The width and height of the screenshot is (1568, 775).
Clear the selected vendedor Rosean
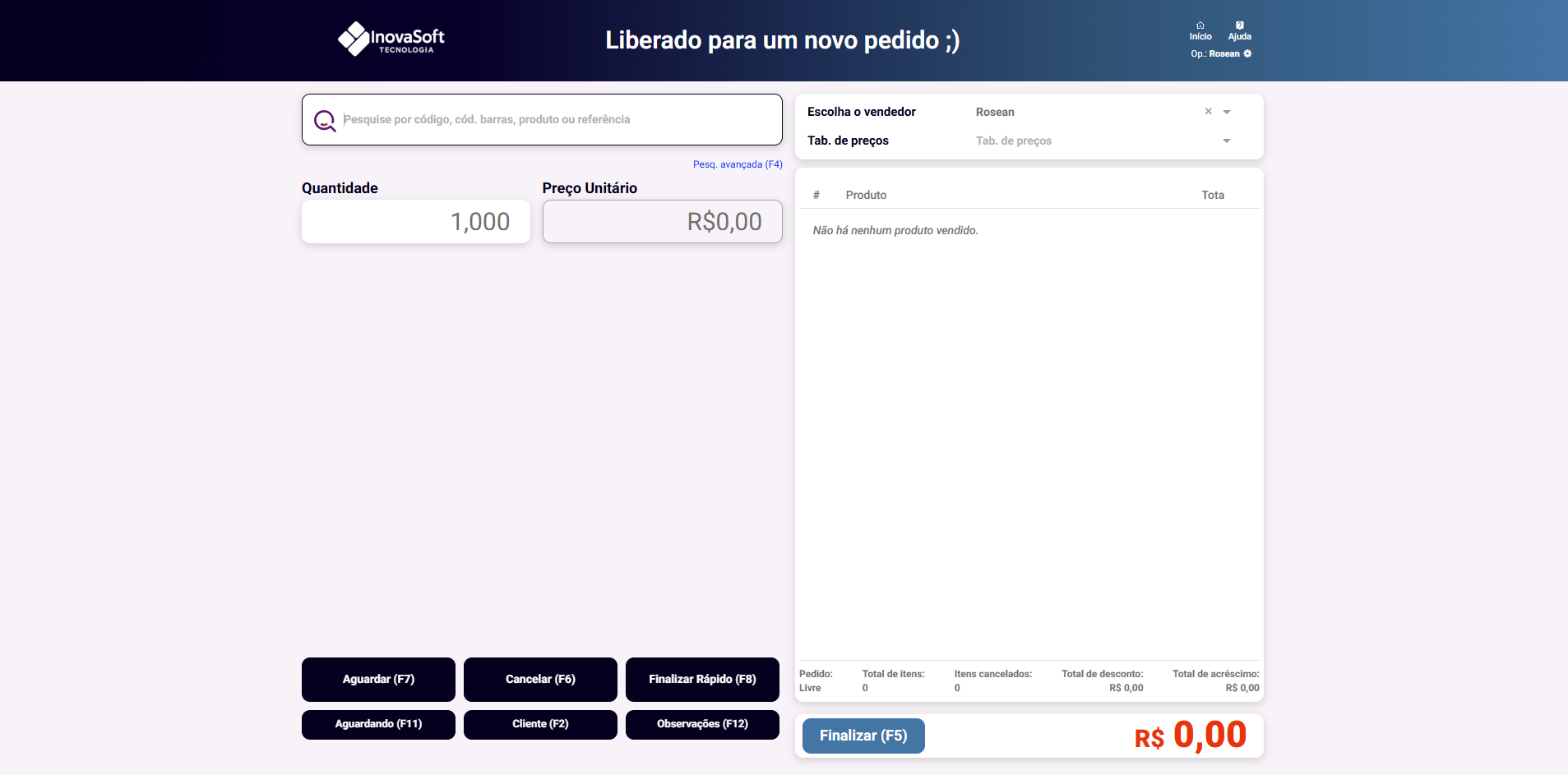(1208, 112)
